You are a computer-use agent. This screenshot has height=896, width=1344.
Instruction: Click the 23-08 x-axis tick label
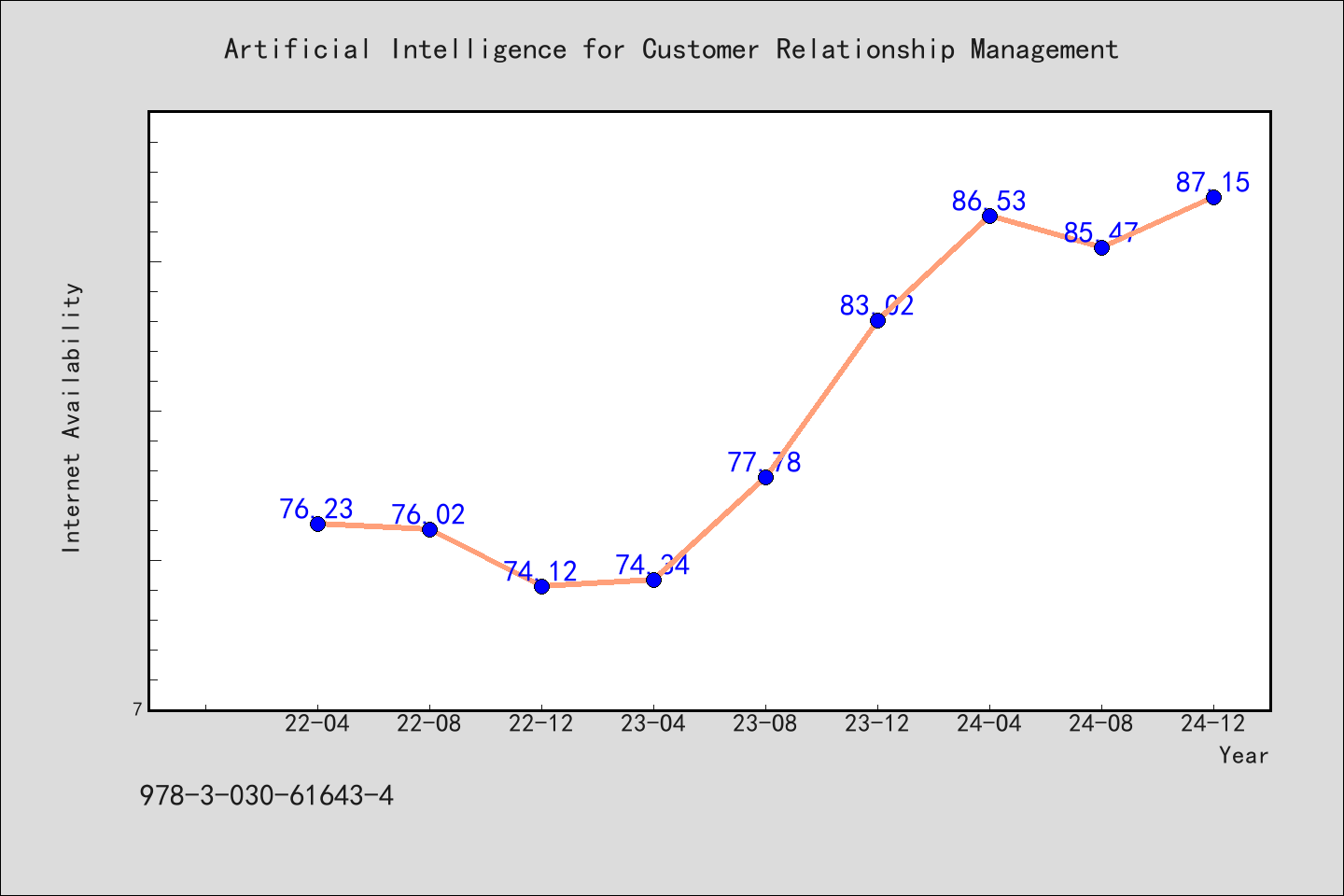765,724
